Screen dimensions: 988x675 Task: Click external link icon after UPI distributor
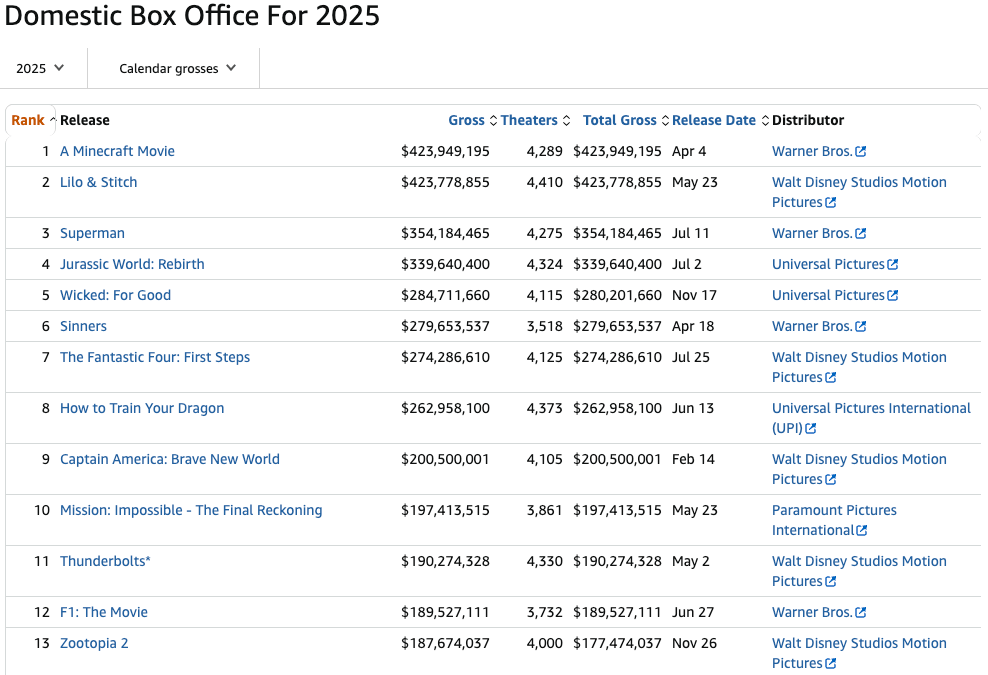tap(811, 429)
